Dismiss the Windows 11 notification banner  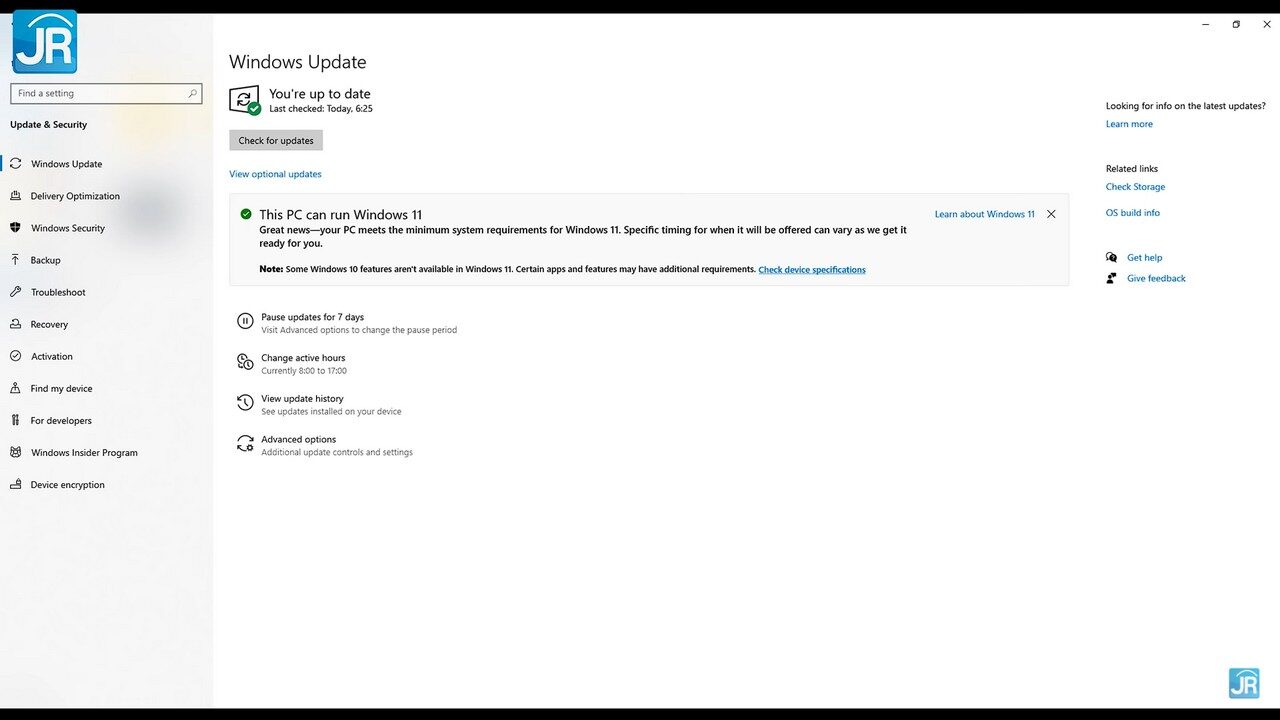click(1051, 214)
